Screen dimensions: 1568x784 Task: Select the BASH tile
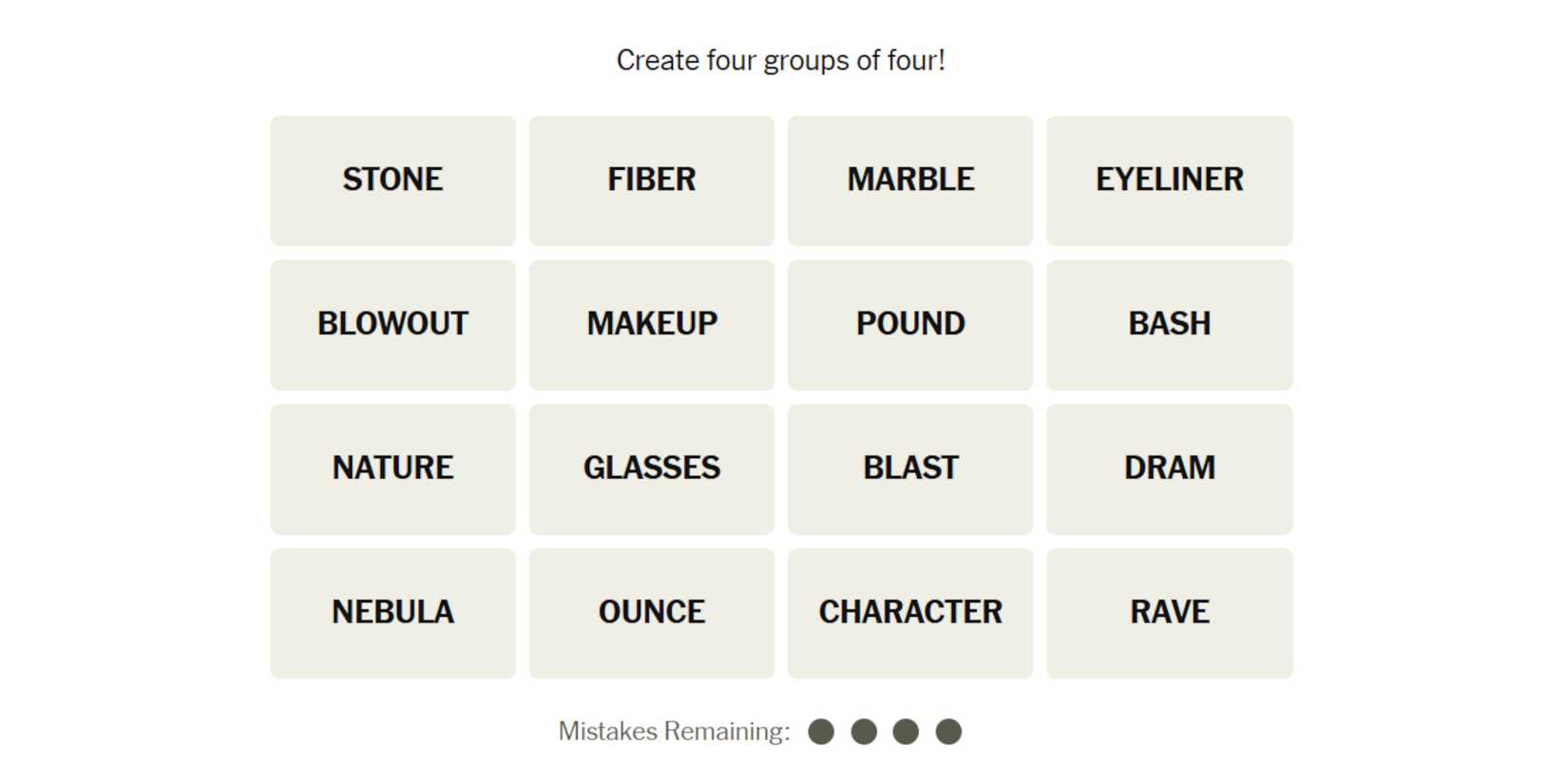coord(1169,324)
